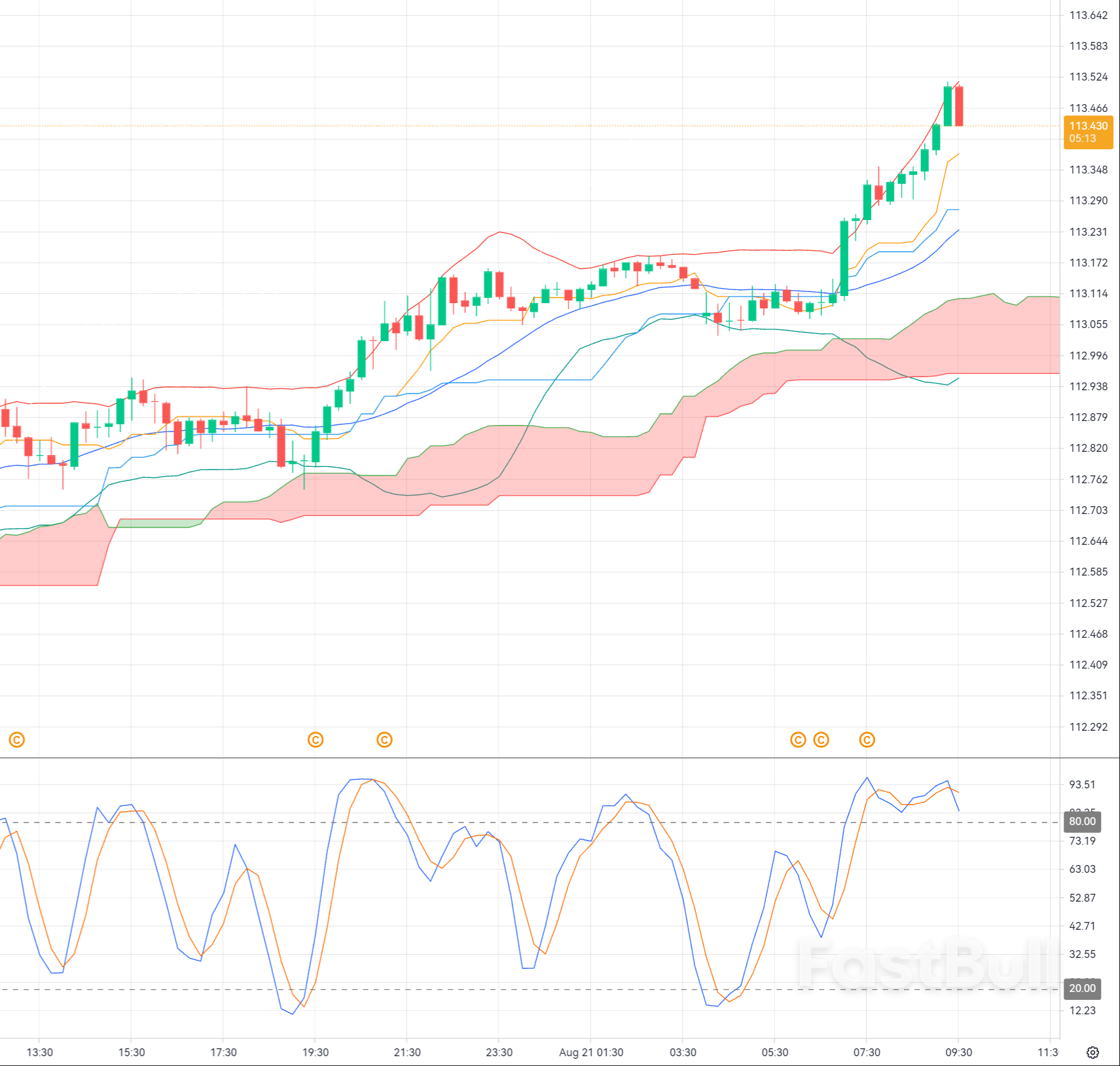Click the 112.820 price axis label
The image size is (1120, 1066).
tap(1089, 448)
